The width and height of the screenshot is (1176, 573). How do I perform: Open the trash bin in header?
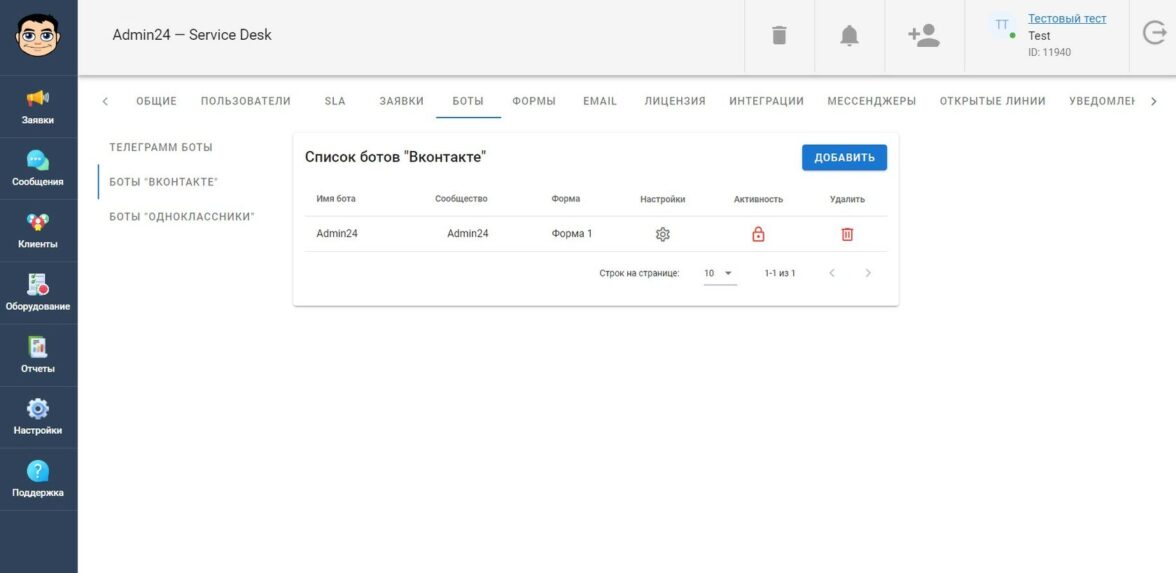[x=779, y=36]
